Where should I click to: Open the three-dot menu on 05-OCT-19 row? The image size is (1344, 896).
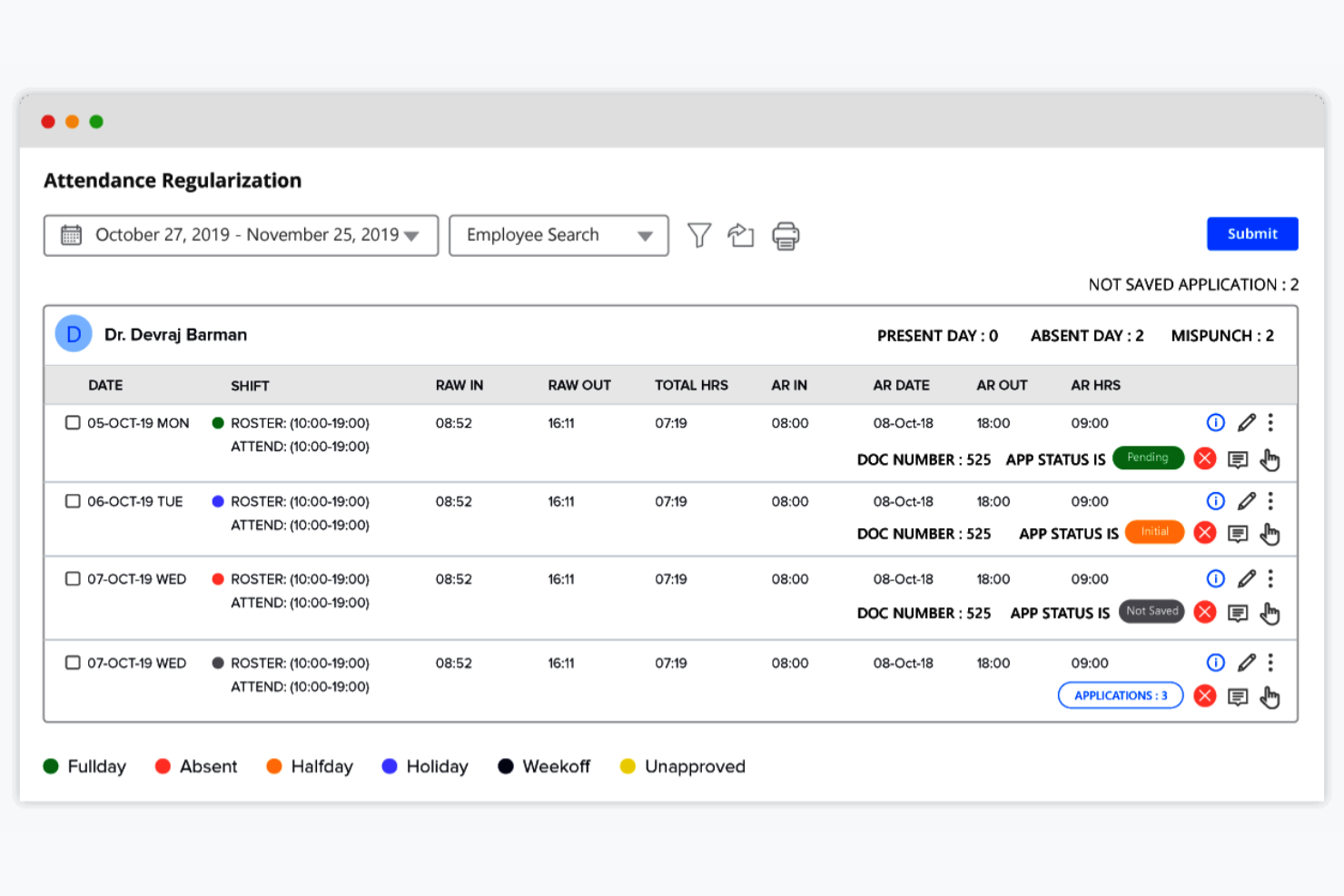pyautogui.click(x=1270, y=422)
